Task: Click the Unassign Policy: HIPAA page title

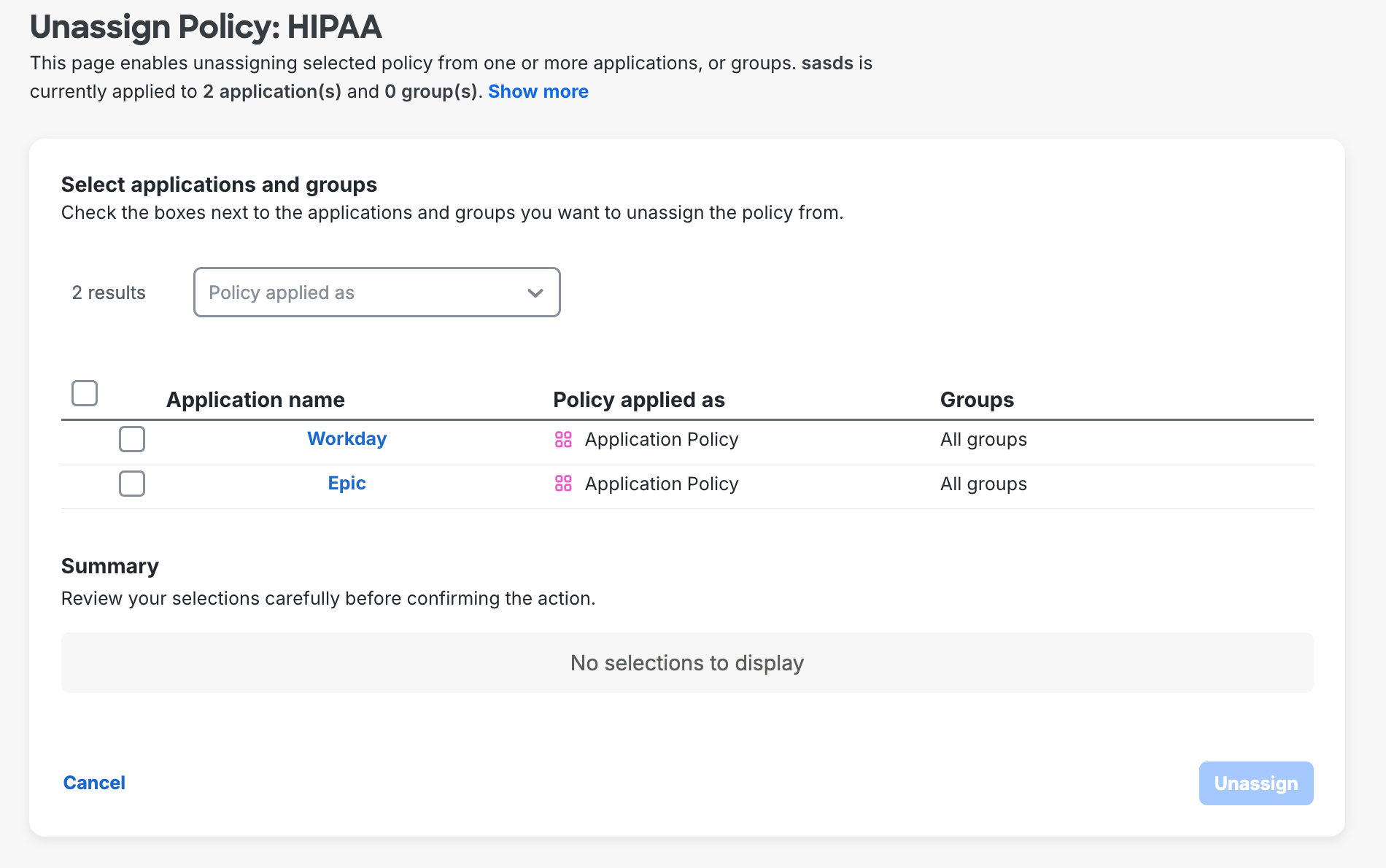Action: pyautogui.click(x=205, y=26)
